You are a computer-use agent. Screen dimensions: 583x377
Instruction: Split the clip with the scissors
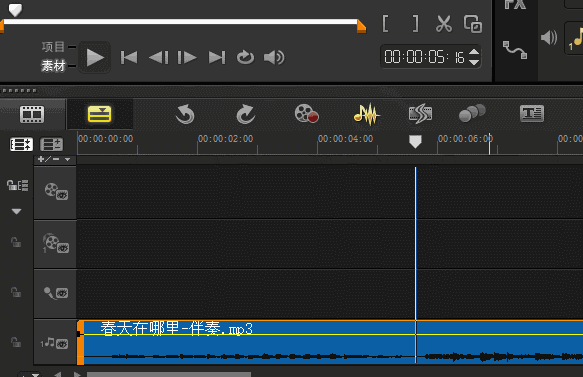[x=444, y=24]
